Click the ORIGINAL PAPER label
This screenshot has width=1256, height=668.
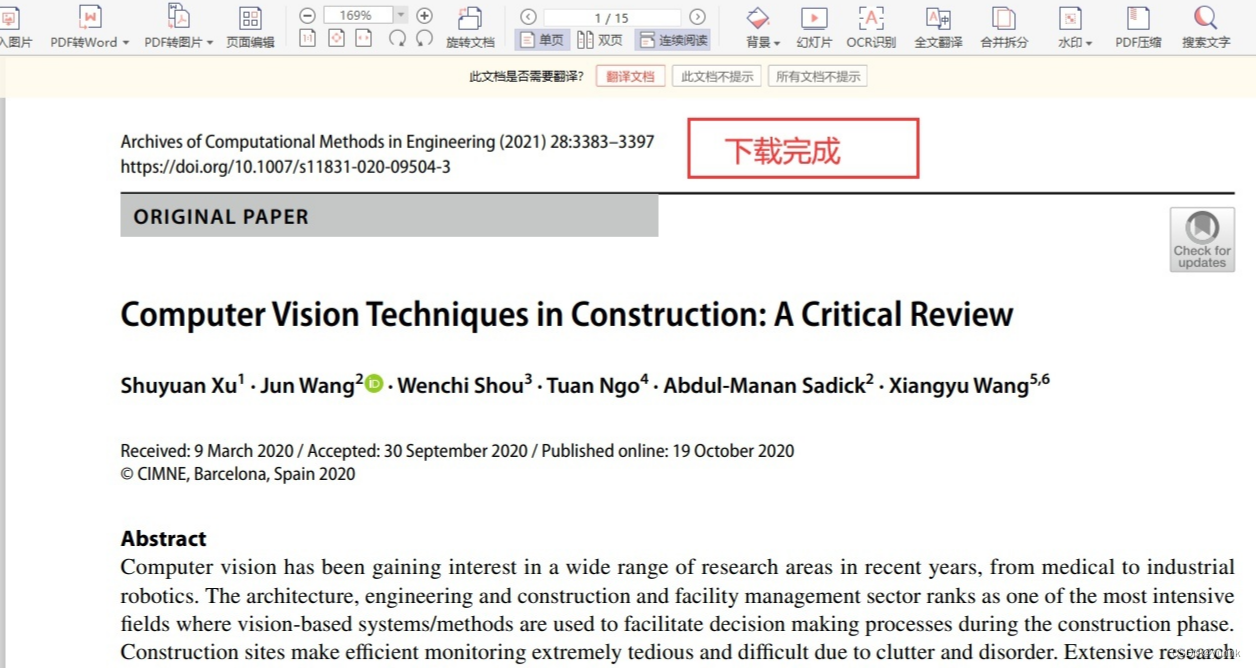(x=221, y=217)
